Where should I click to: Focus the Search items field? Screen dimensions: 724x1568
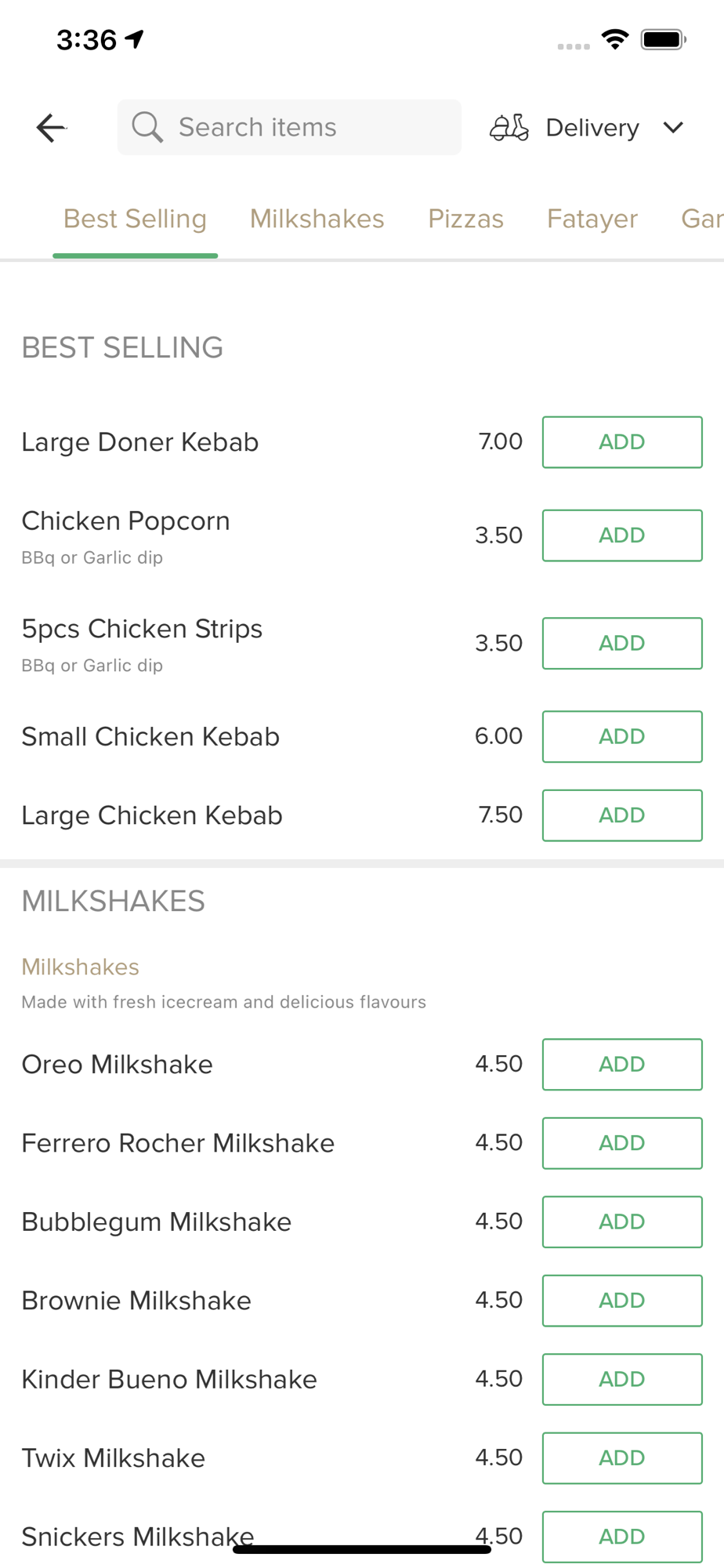tap(306, 127)
